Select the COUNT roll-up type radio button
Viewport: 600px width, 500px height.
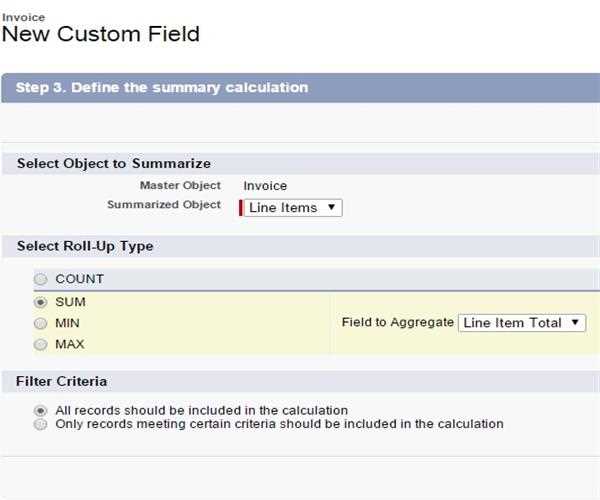click(41, 279)
